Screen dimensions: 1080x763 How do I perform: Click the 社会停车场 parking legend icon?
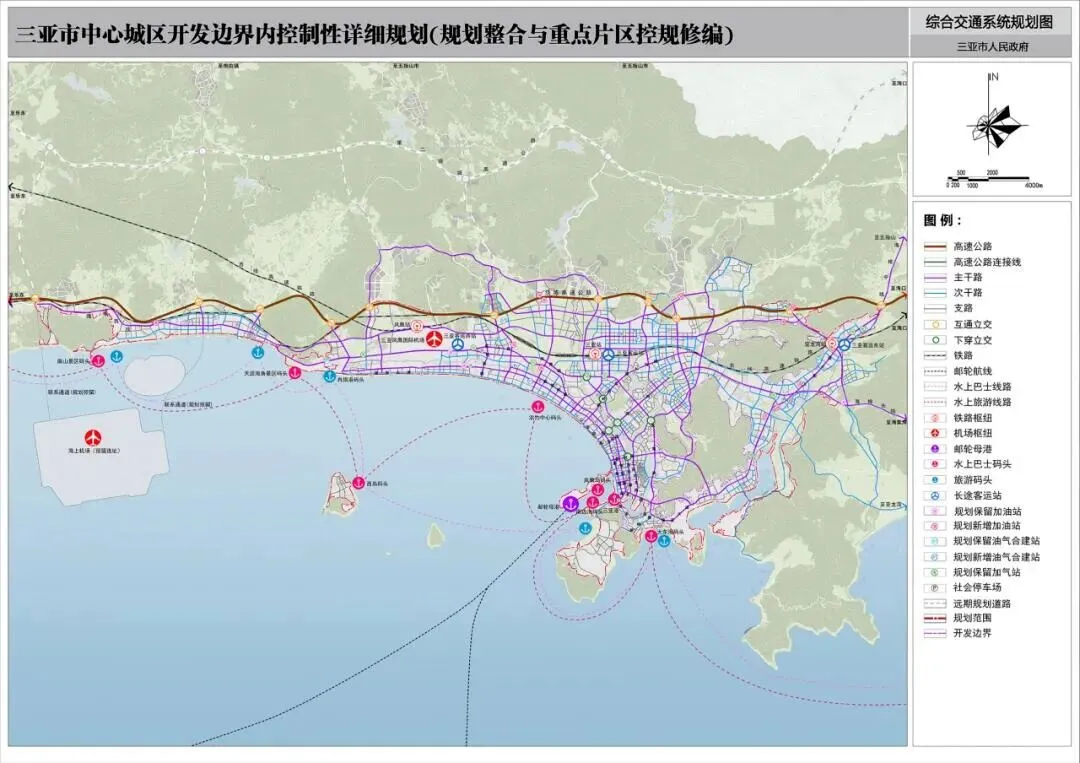click(x=935, y=587)
